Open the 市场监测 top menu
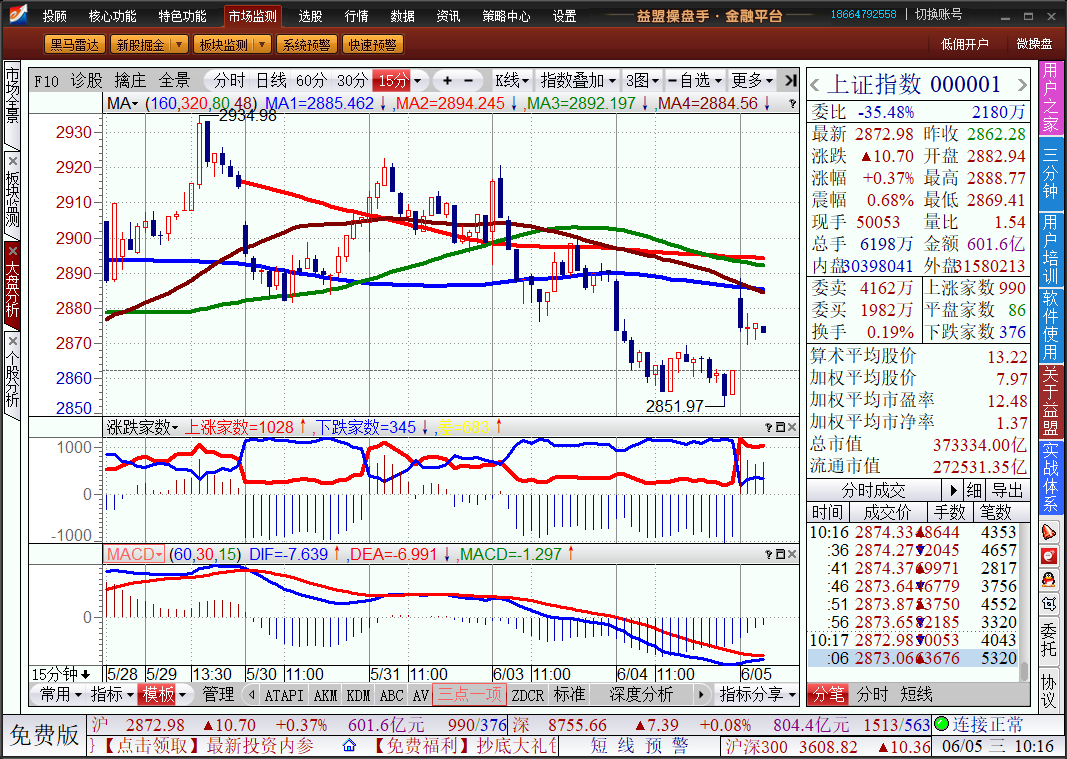This screenshot has height=759, width=1067. tap(253, 16)
